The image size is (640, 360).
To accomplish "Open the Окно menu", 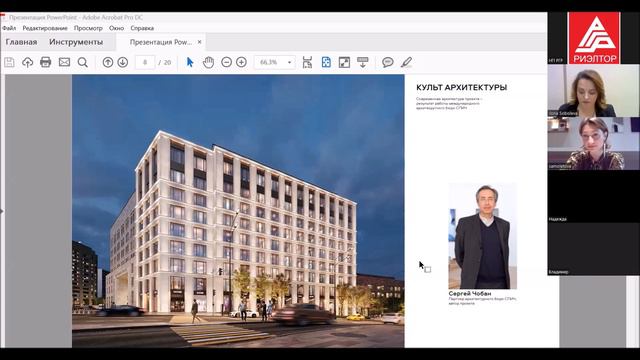I will (116, 28).
